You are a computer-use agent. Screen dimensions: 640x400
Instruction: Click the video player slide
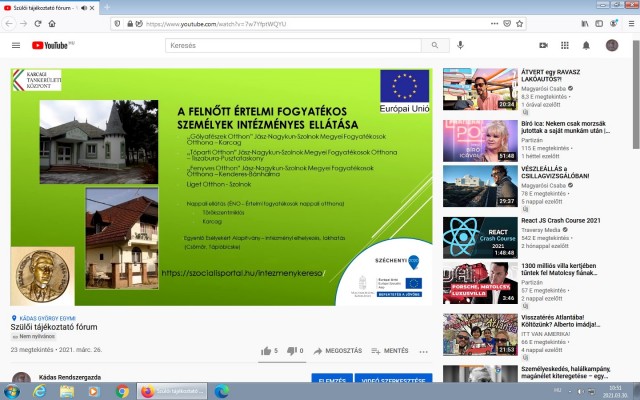coord(221,187)
